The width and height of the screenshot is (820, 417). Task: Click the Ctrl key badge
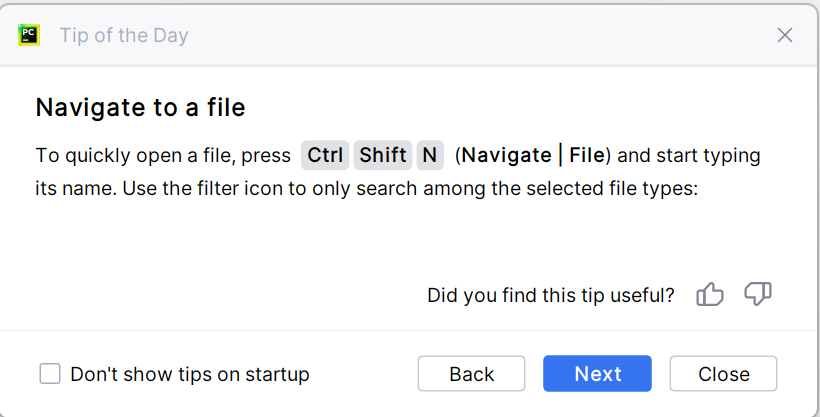click(x=325, y=155)
